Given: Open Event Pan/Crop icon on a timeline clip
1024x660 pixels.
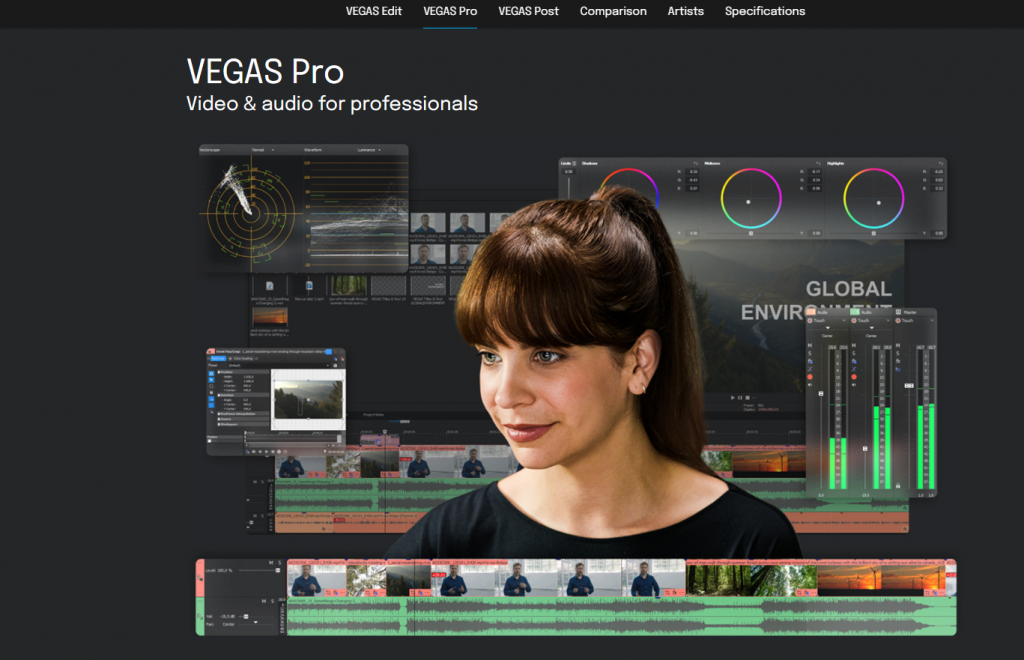Looking at the screenshot, I should 328,592.
